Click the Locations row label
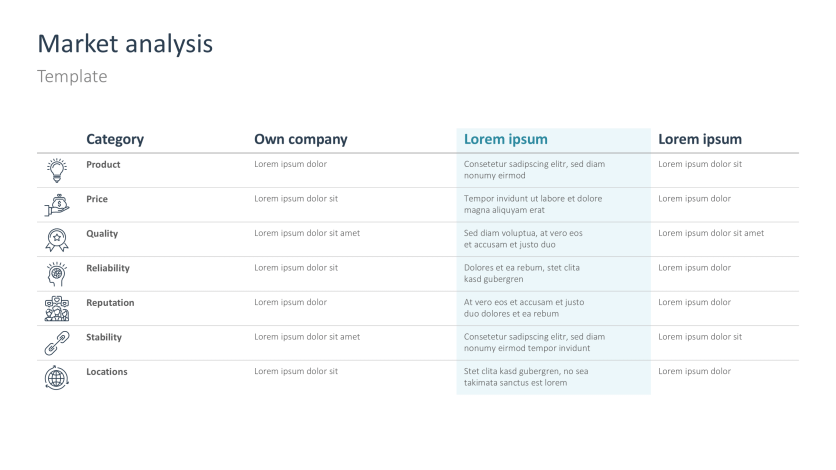Screen dimensions: 836x470 pos(107,372)
